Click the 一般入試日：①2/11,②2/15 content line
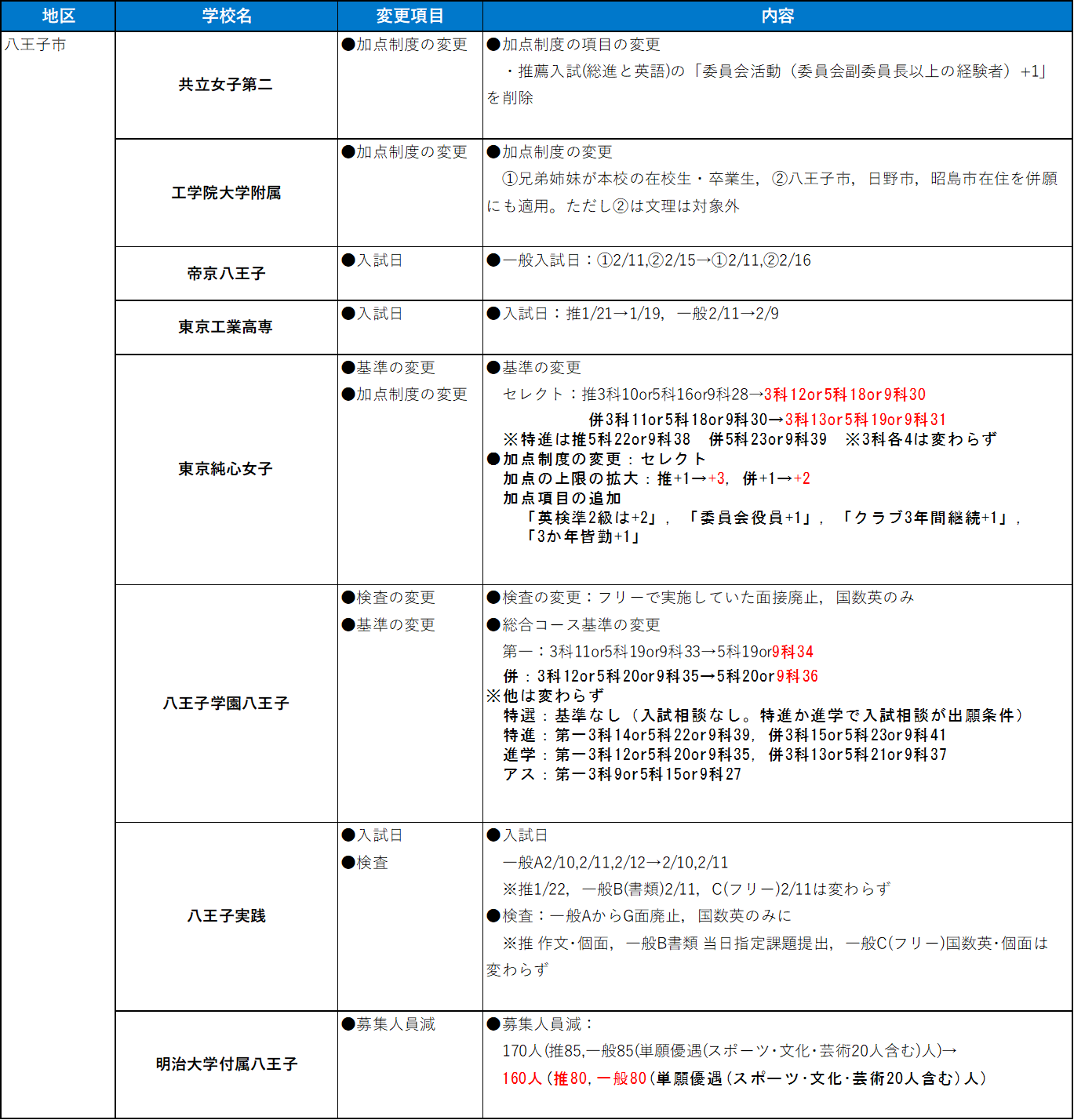The image size is (1074, 1120). click(649, 260)
